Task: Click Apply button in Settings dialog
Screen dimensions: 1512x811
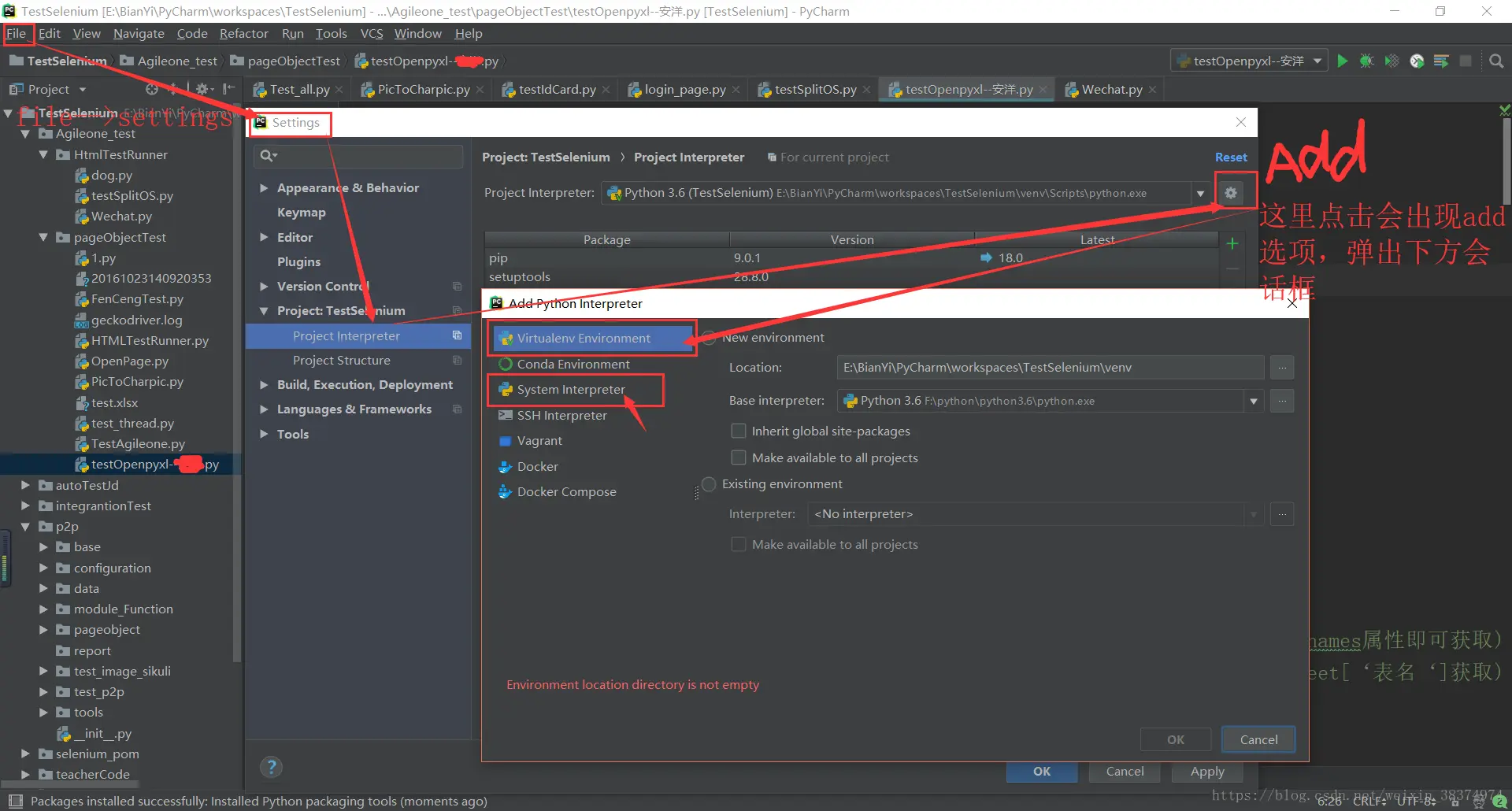Action: tap(1207, 772)
